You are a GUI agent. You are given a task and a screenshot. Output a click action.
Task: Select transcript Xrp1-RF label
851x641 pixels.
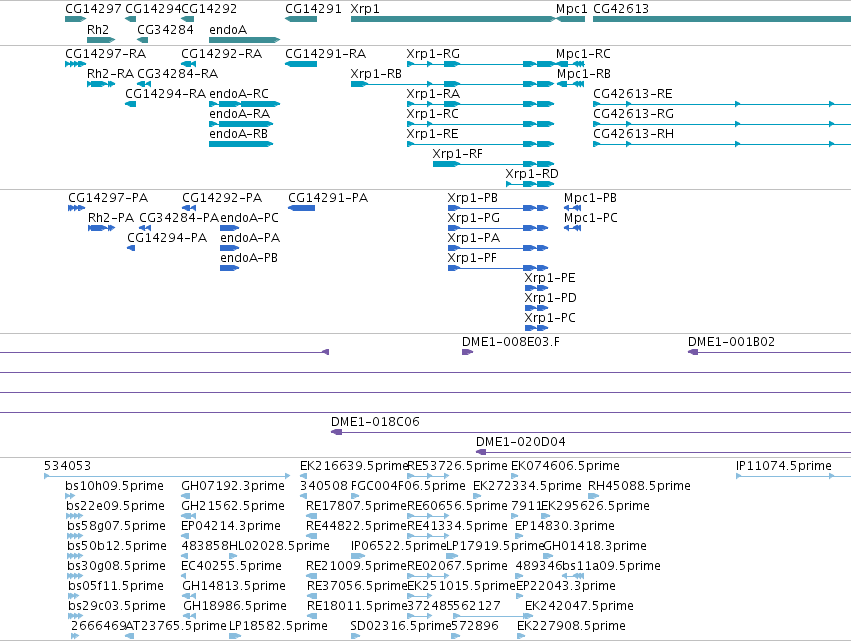click(x=458, y=154)
